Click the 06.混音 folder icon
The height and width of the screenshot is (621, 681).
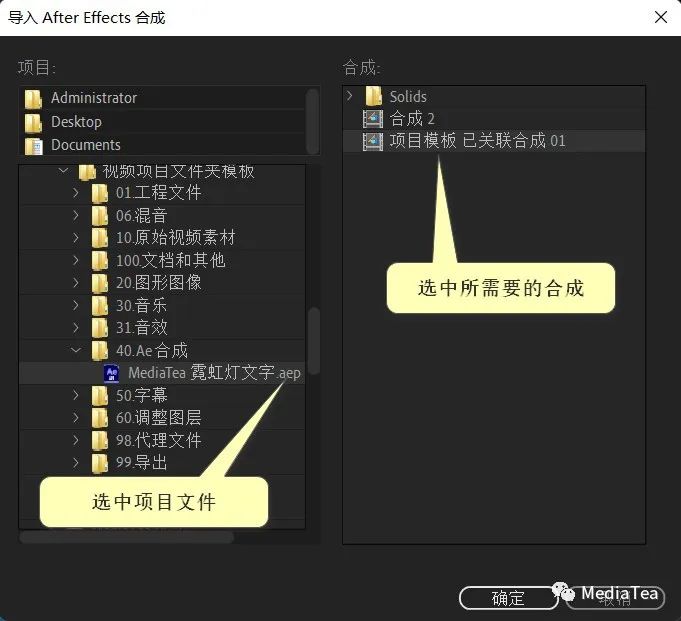pyautogui.click(x=99, y=215)
